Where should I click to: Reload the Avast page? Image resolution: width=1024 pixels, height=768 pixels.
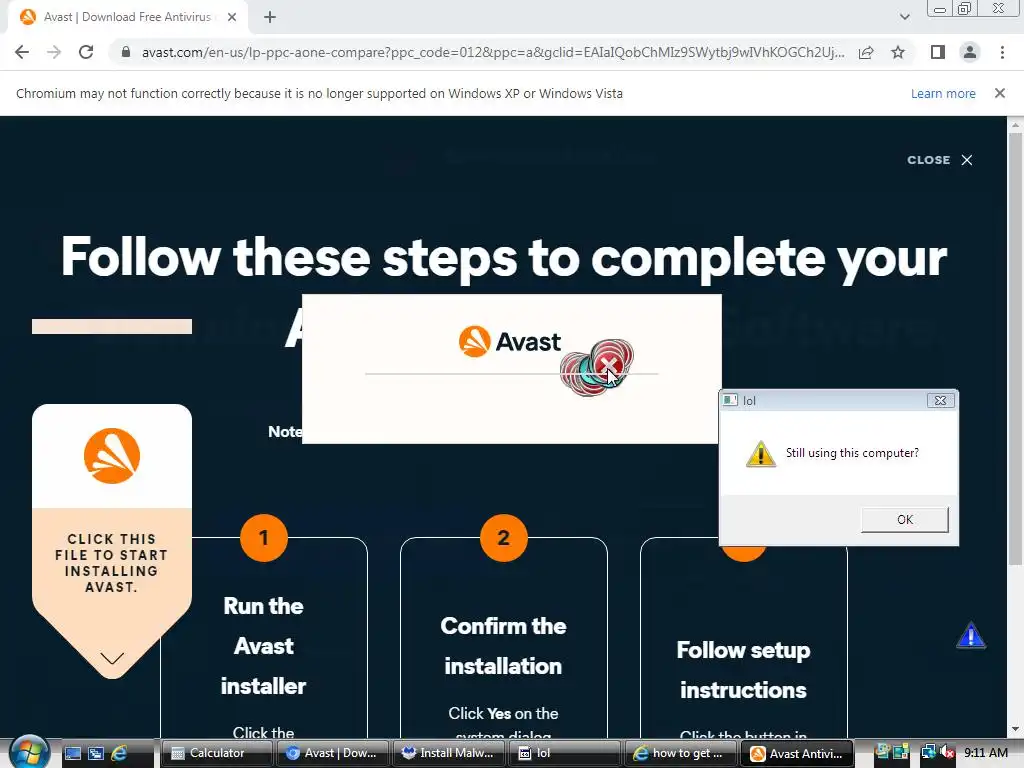[86, 52]
